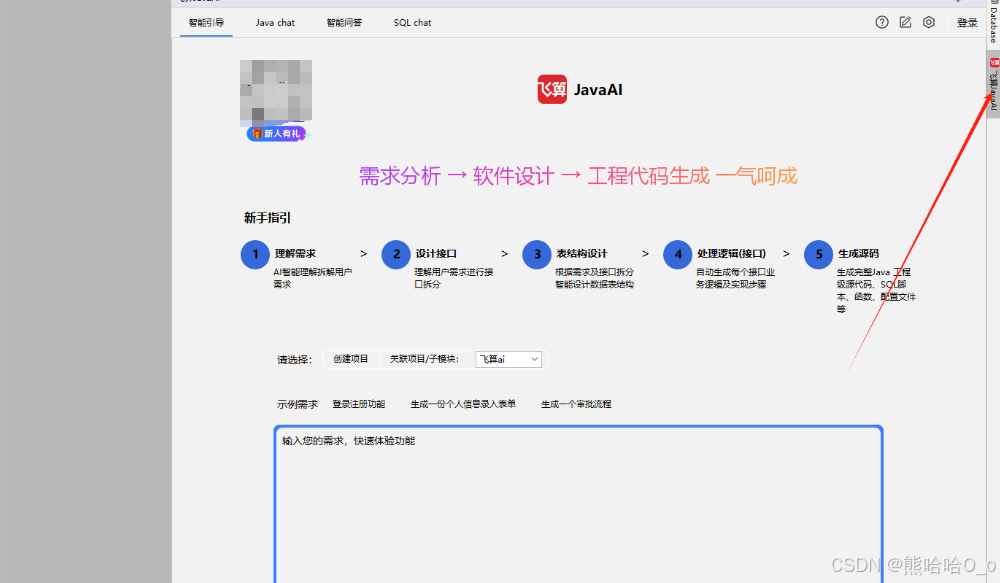Open settings via the hexagon gear icon

click(x=929, y=22)
